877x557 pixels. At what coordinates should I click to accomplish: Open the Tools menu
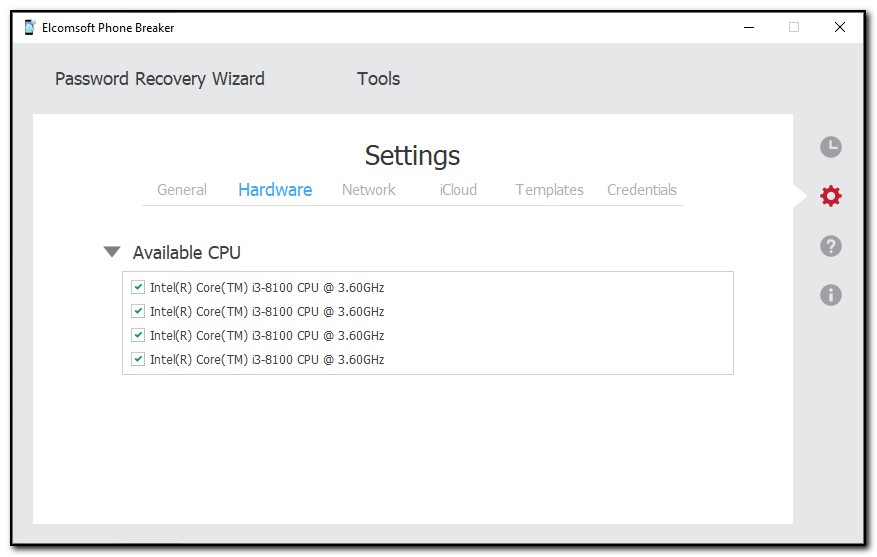pyautogui.click(x=379, y=79)
